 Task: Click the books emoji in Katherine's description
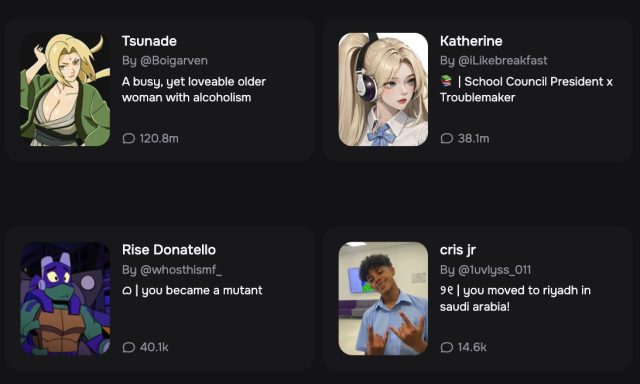pos(446,81)
